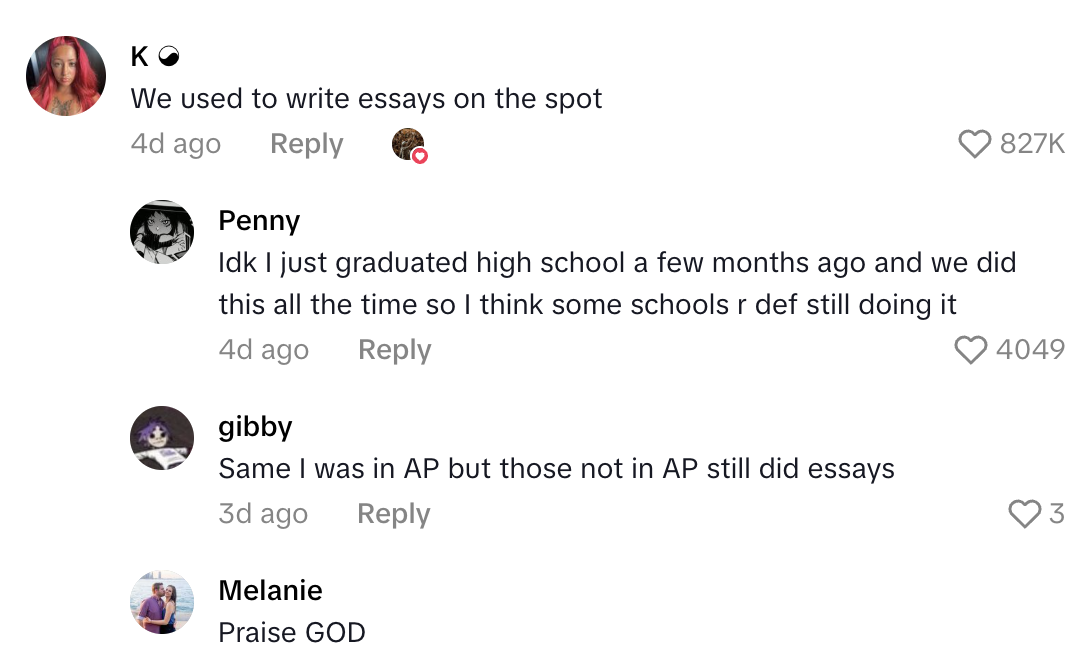Open Penny's username link
This screenshot has height=658, width=1080.
(258, 220)
